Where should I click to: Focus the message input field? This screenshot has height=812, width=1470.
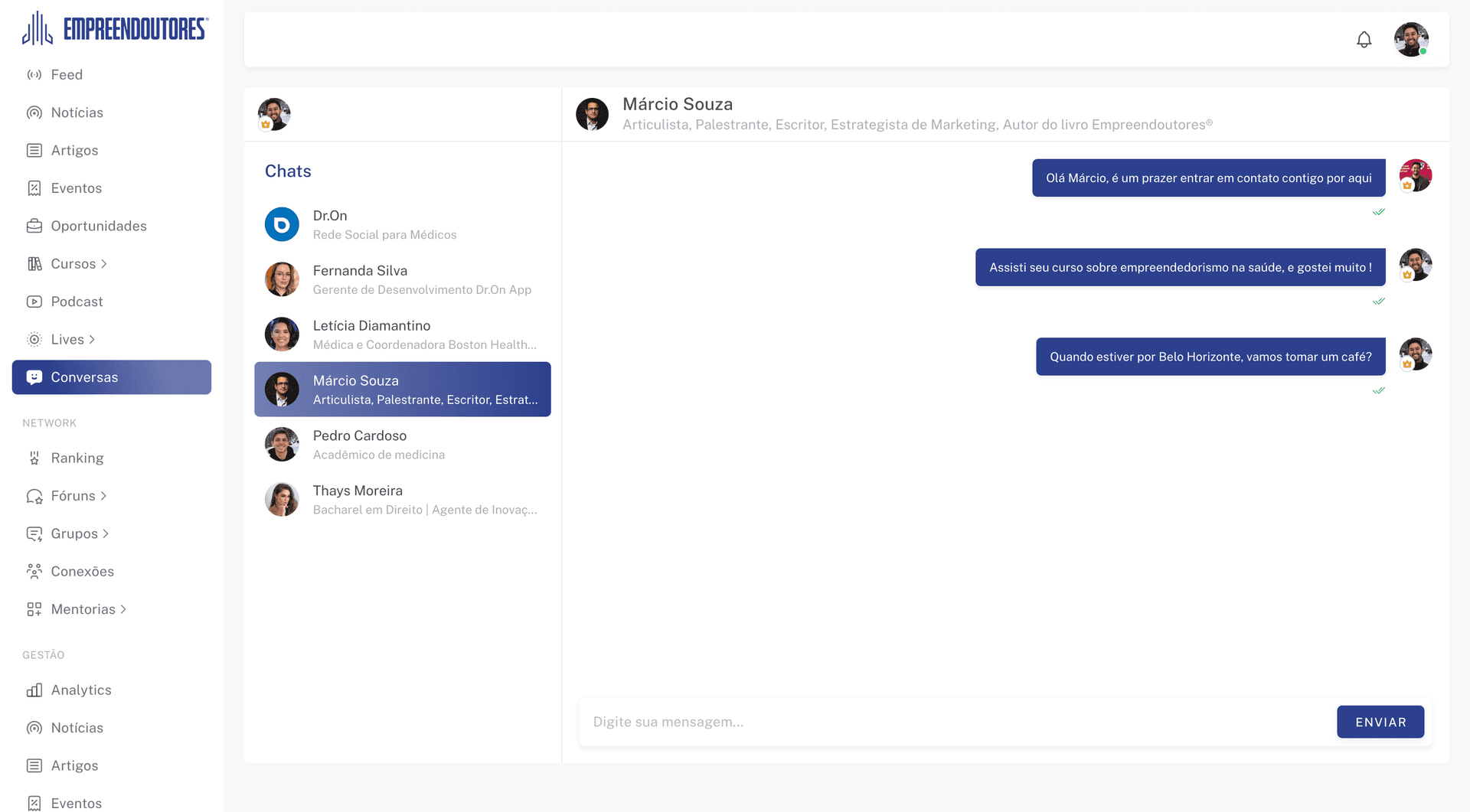click(x=957, y=722)
